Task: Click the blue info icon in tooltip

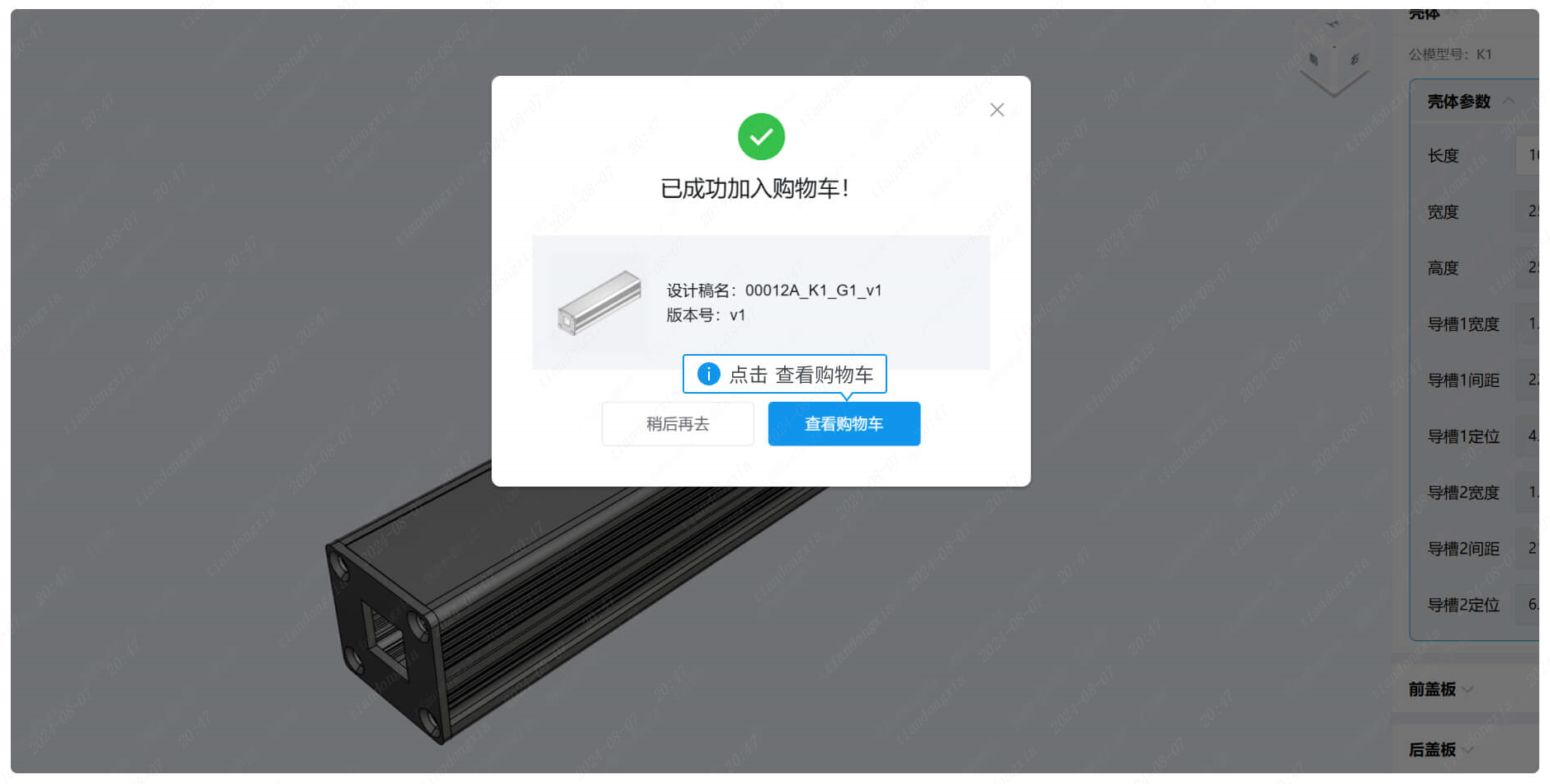Action: click(x=708, y=374)
